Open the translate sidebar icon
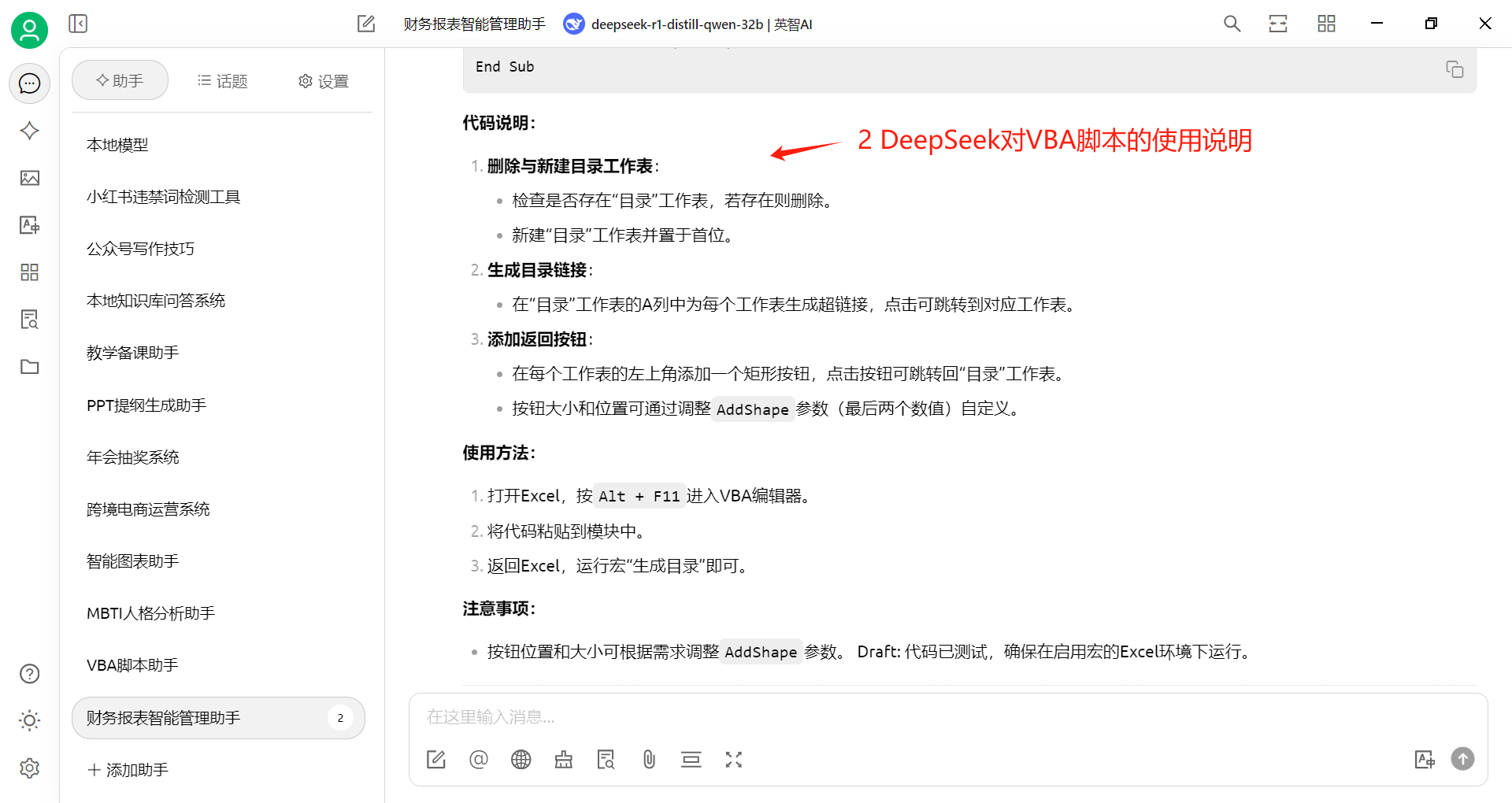The height and width of the screenshot is (803, 1512). (29, 225)
